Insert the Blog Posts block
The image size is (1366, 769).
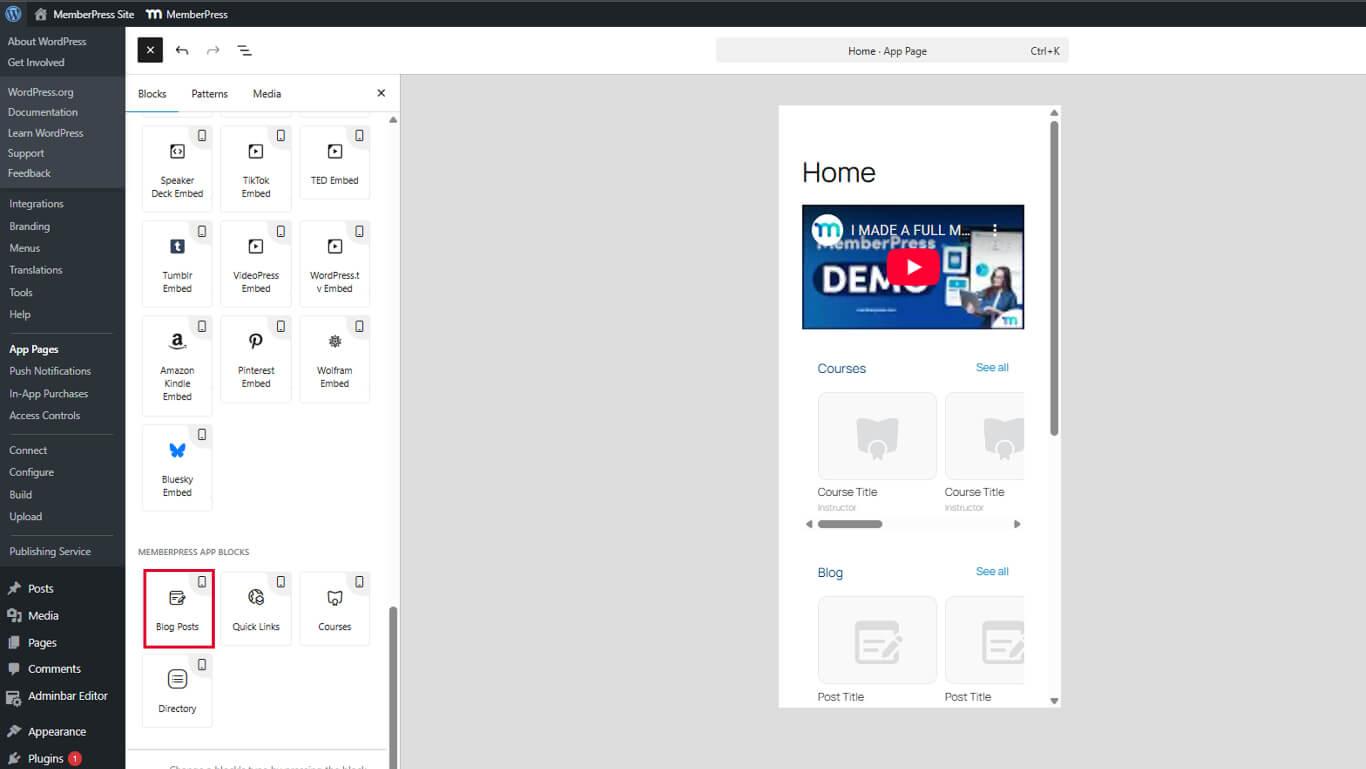(177, 608)
